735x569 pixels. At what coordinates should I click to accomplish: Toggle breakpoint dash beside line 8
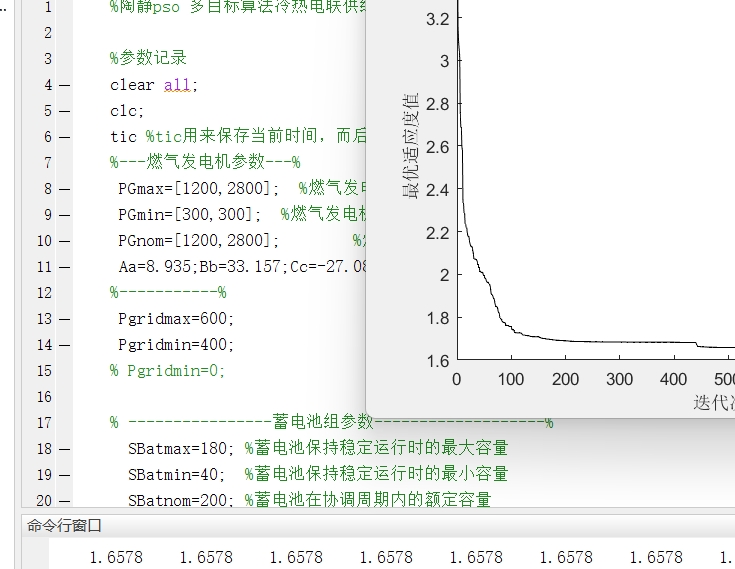click(x=65, y=189)
